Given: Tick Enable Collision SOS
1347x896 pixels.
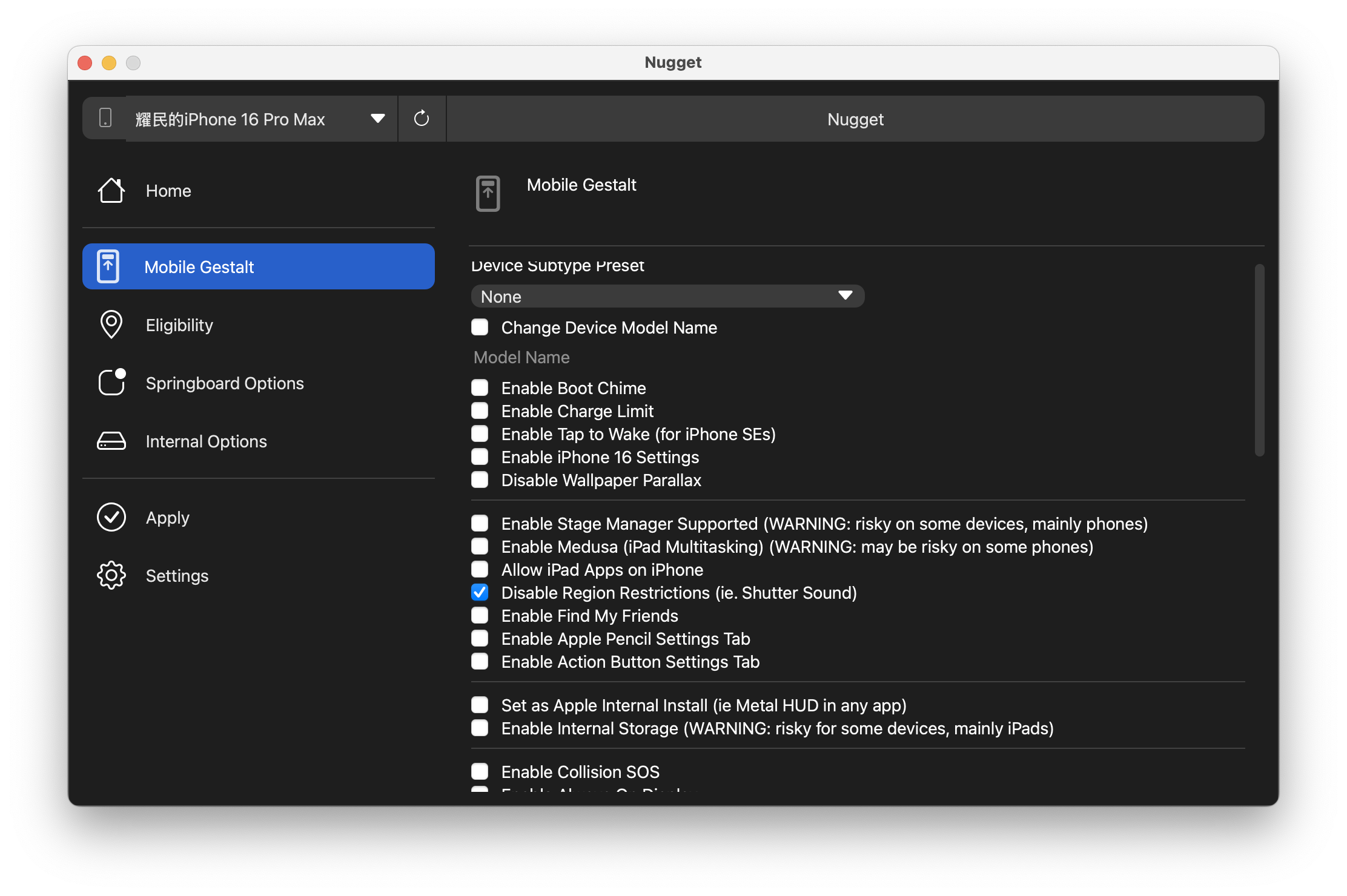Looking at the screenshot, I should 480,771.
